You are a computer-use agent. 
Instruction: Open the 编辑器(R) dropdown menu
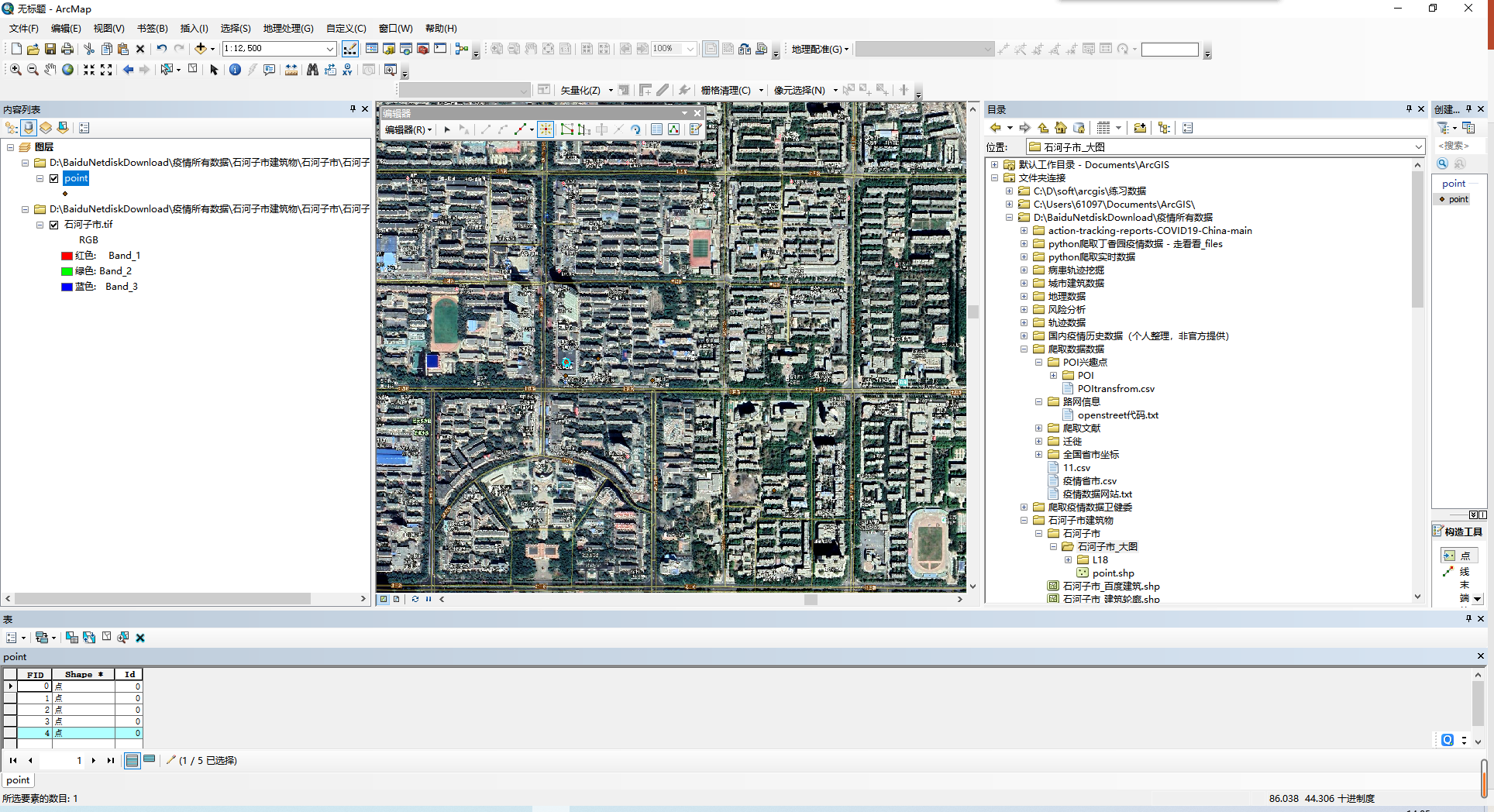coord(408,129)
